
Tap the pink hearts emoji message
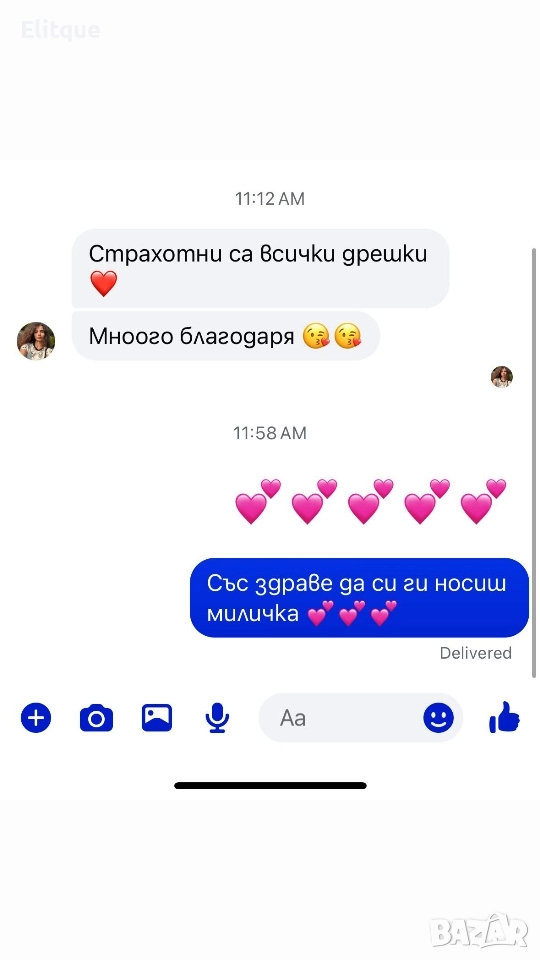[370, 501]
